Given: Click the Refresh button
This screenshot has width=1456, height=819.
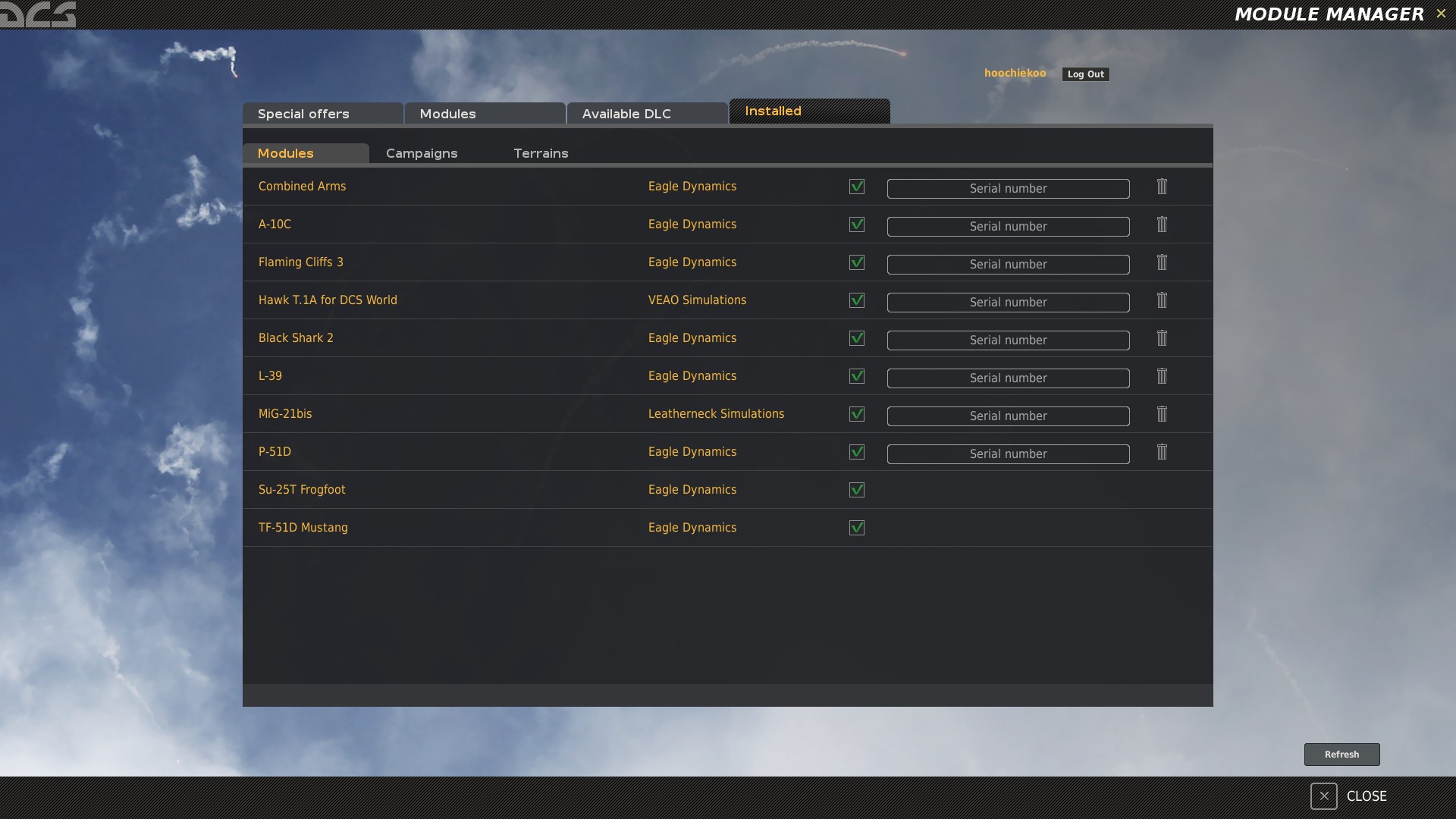Looking at the screenshot, I should tap(1341, 755).
